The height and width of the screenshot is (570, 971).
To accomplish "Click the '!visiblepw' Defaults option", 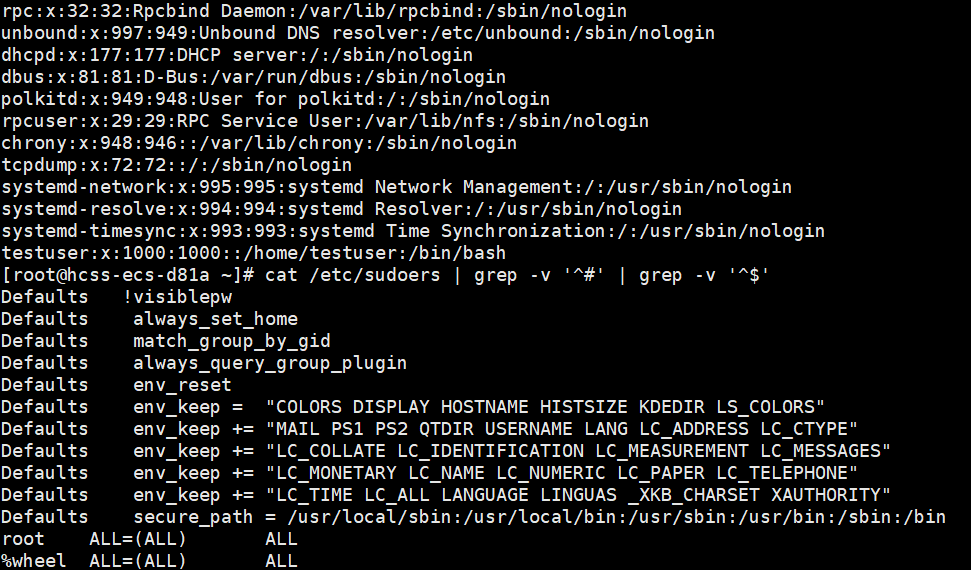I will pos(176,297).
